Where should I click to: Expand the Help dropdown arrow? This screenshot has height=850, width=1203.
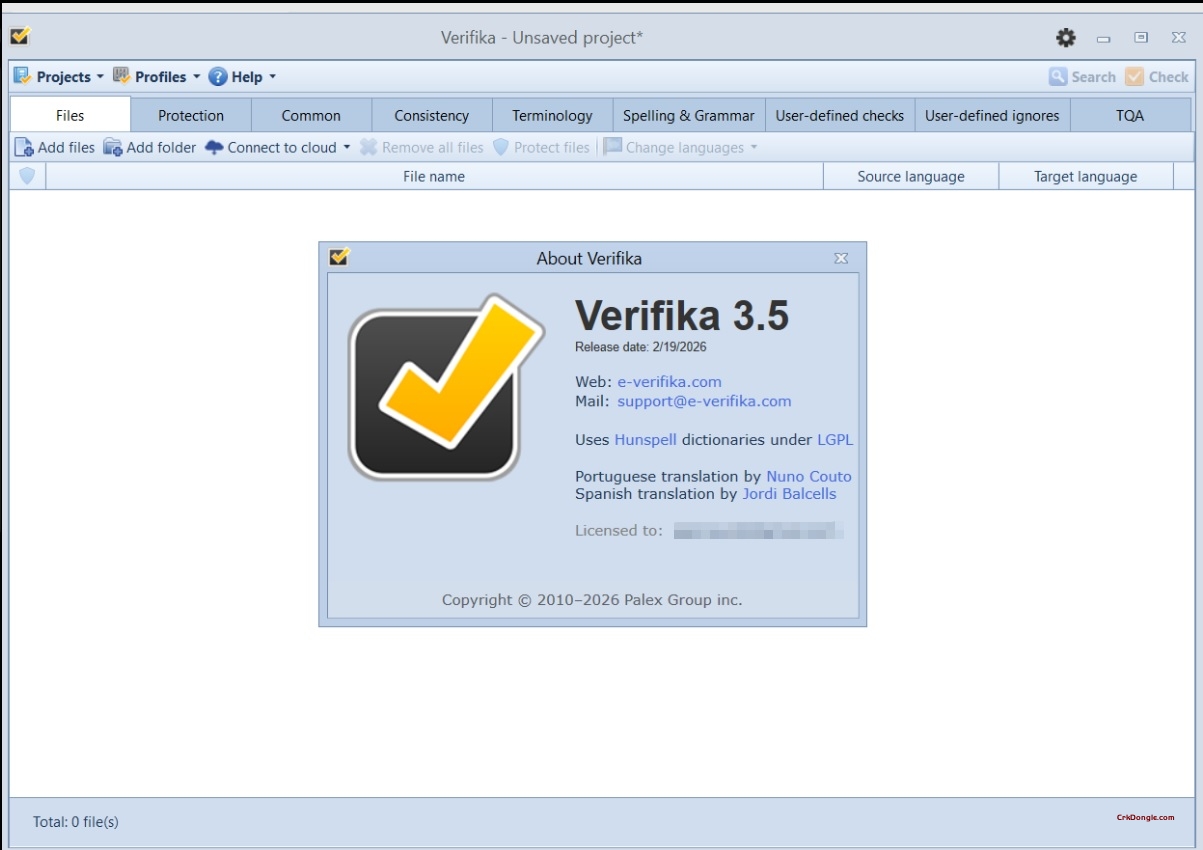(272, 77)
